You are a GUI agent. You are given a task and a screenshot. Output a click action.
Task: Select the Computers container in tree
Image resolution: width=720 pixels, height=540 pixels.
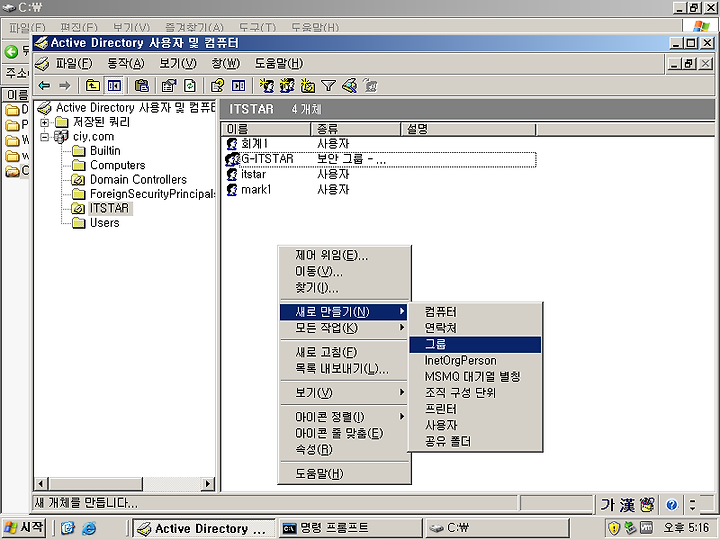(x=118, y=165)
